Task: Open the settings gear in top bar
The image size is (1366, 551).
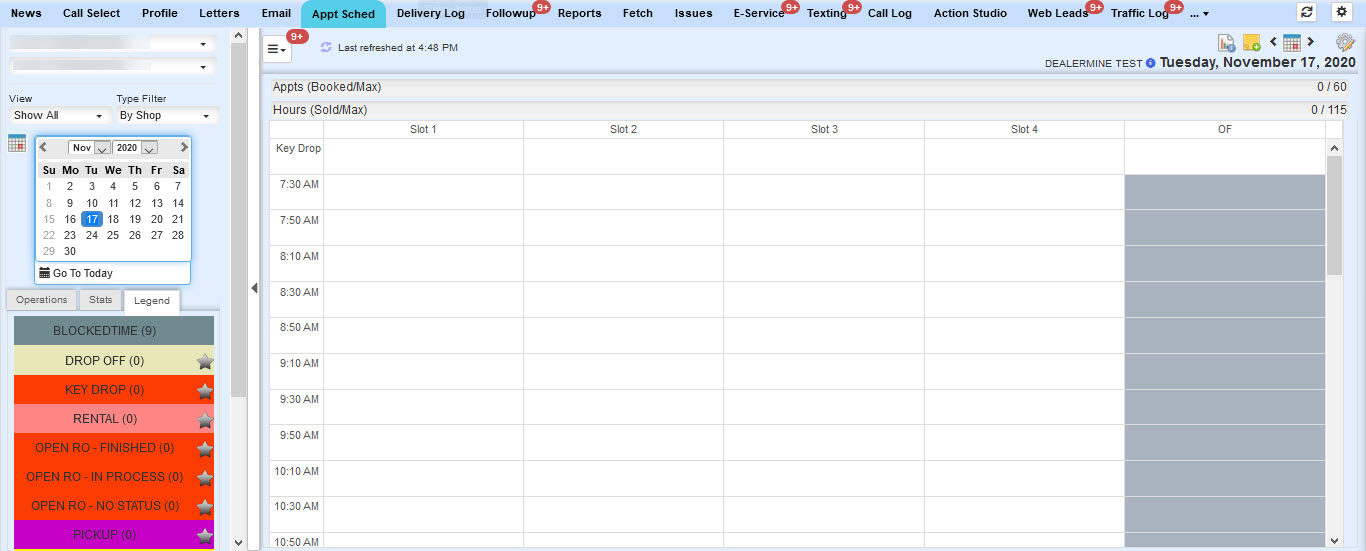Action: click(x=1341, y=12)
